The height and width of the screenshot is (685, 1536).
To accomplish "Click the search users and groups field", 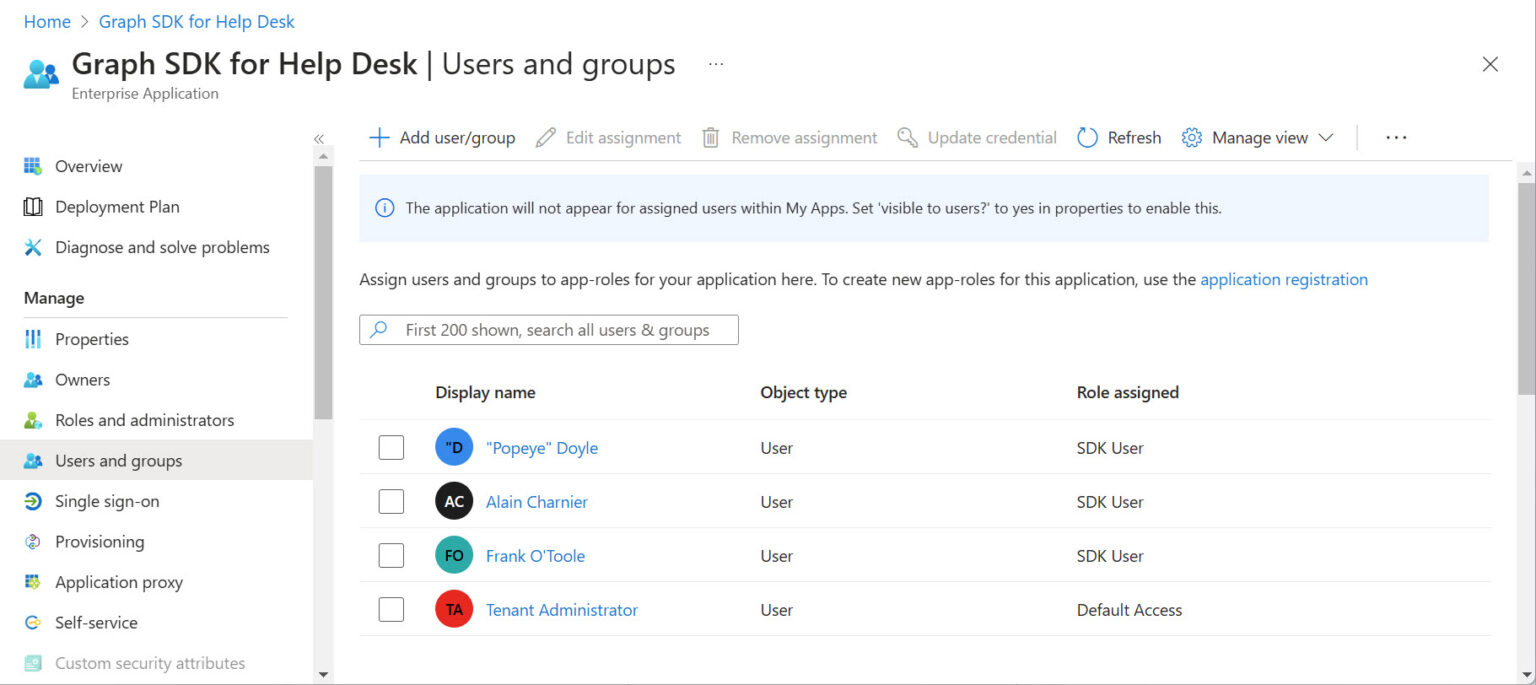I will pos(548,329).
